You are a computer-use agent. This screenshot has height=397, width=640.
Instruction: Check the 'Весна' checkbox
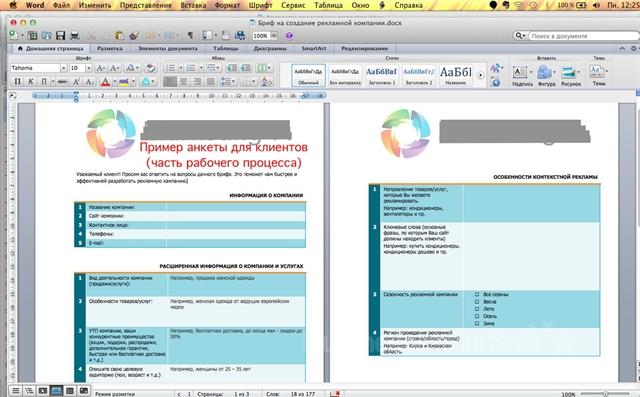click(477, 302)
